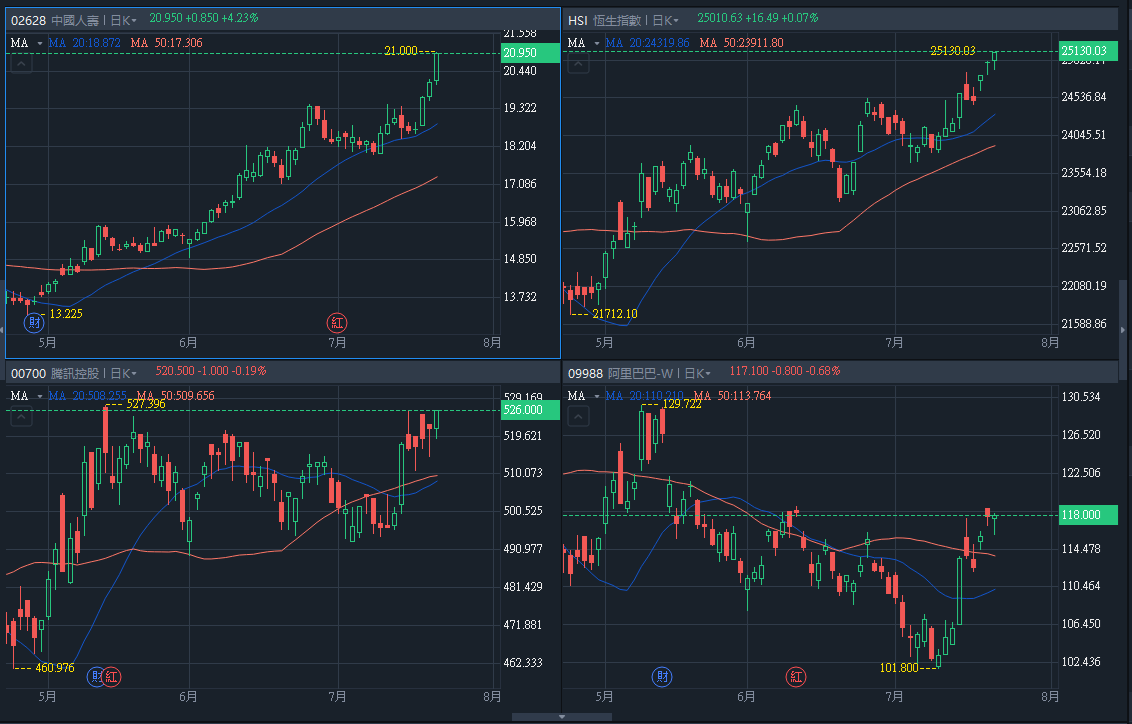Expand the bottom panel arrow below the charts

(562, 717)
